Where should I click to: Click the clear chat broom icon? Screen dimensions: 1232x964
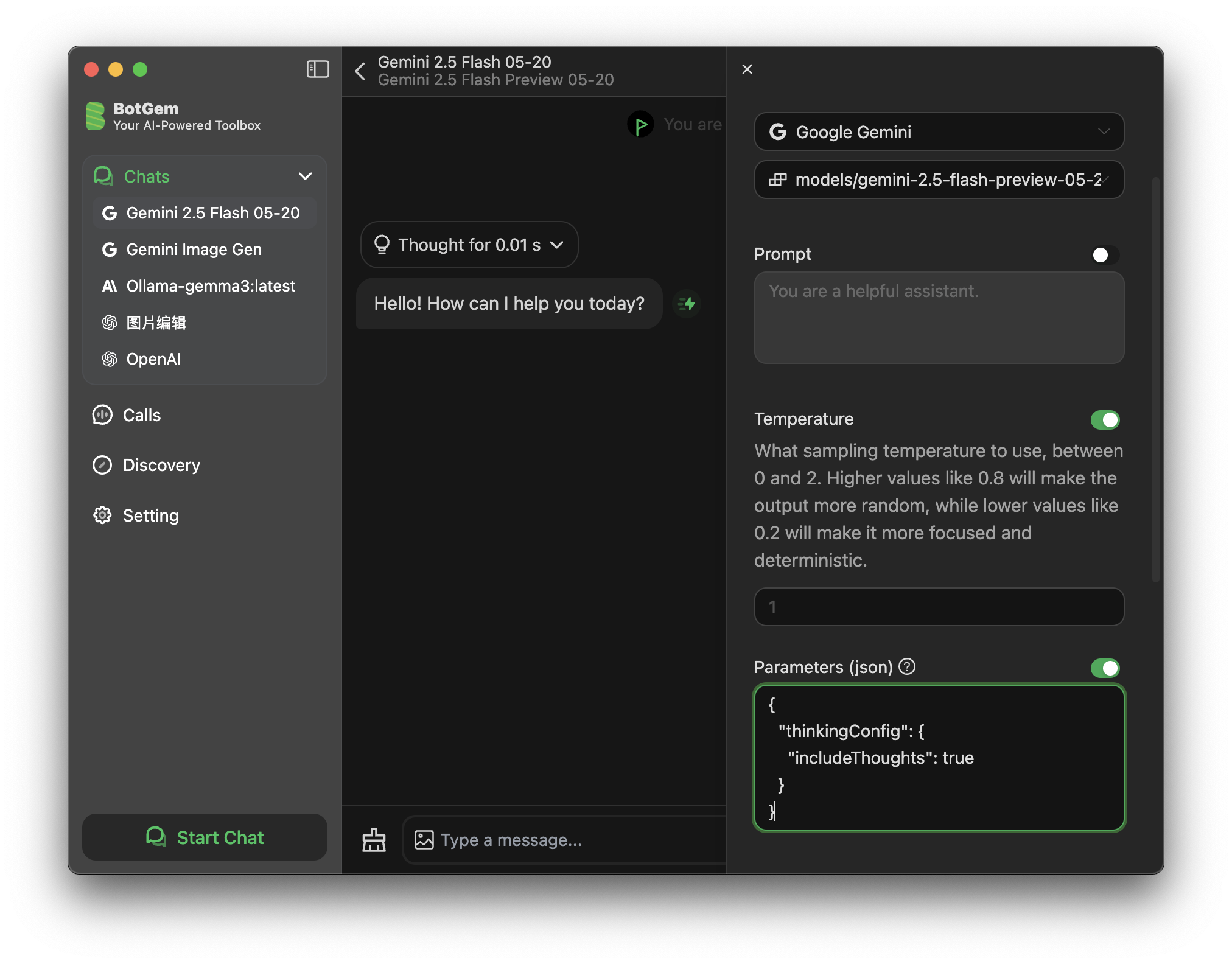tap(374, 840)
